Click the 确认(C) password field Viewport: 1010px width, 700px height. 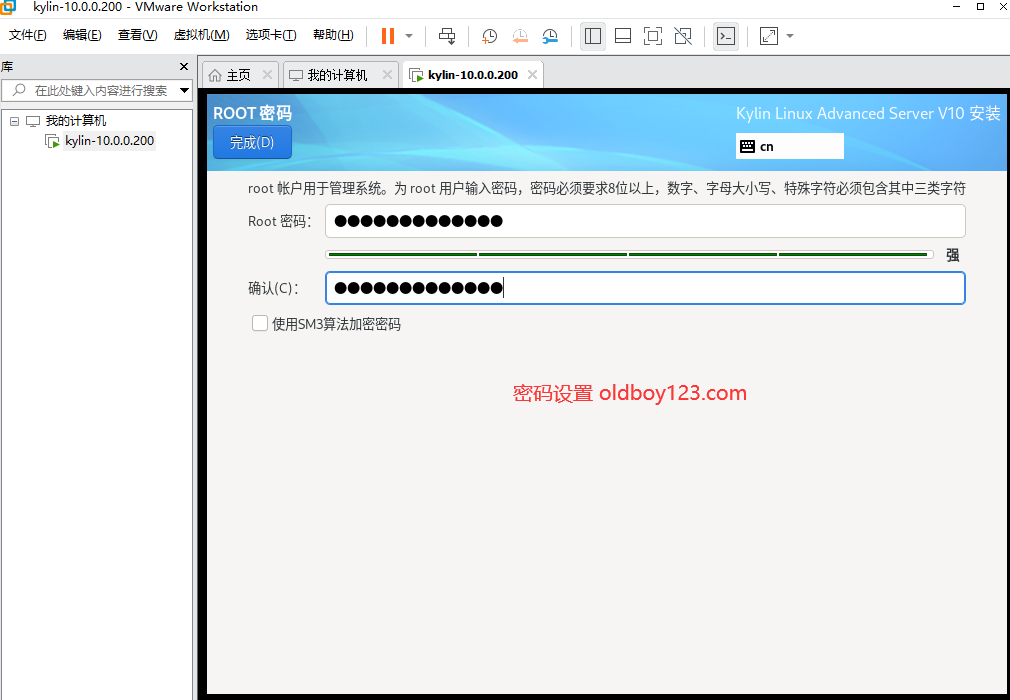[x=645, y=288]
